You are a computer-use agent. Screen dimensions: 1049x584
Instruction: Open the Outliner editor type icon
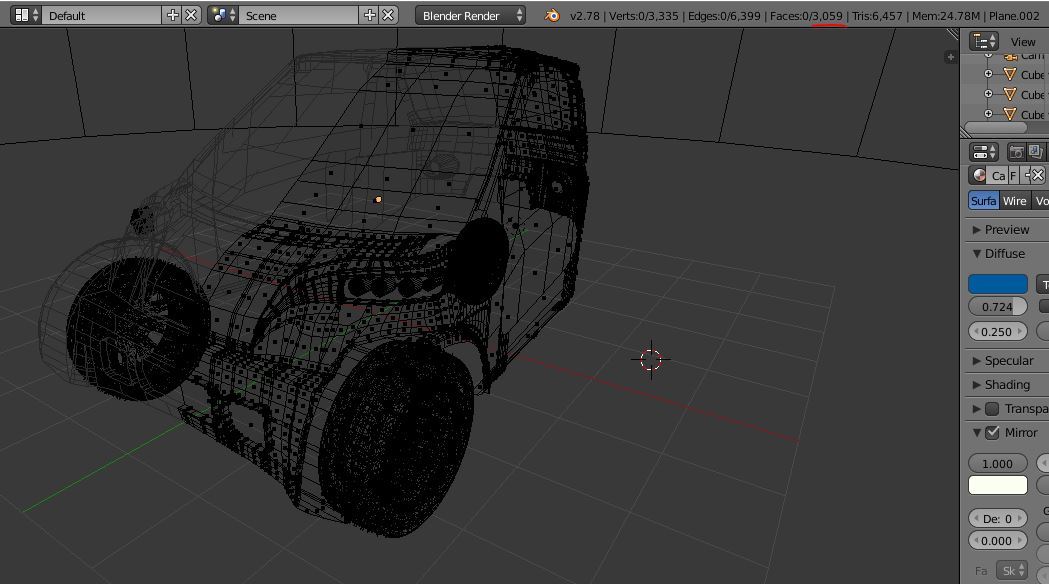point(985,41)
